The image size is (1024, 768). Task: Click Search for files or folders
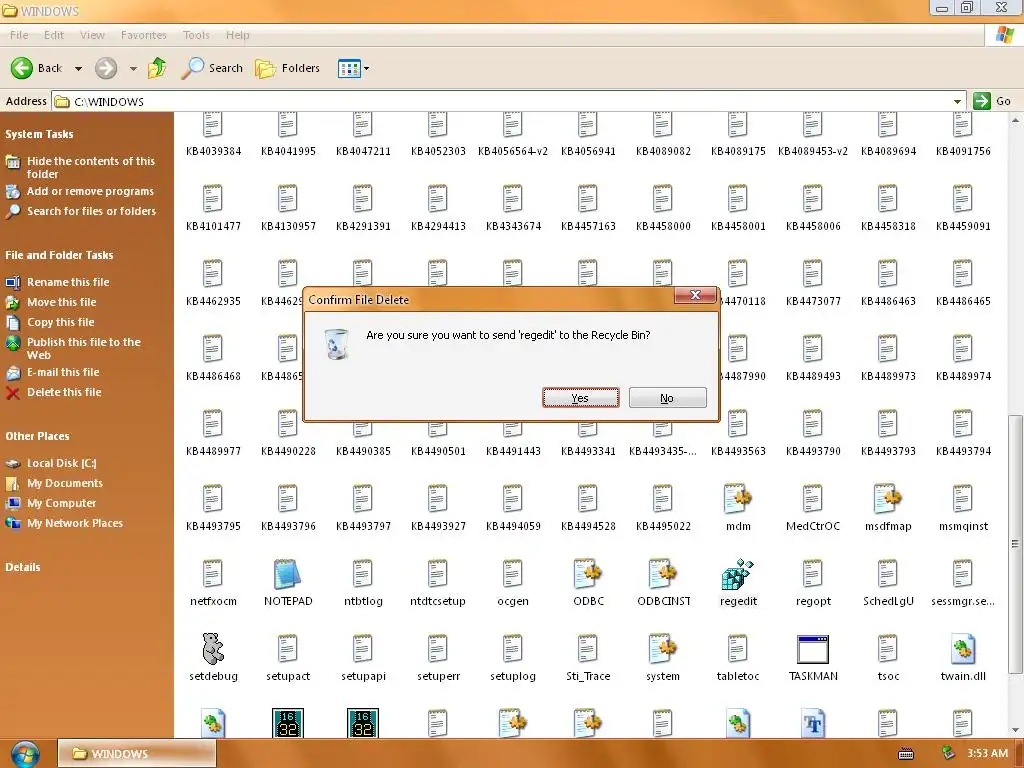pos(91,211)
